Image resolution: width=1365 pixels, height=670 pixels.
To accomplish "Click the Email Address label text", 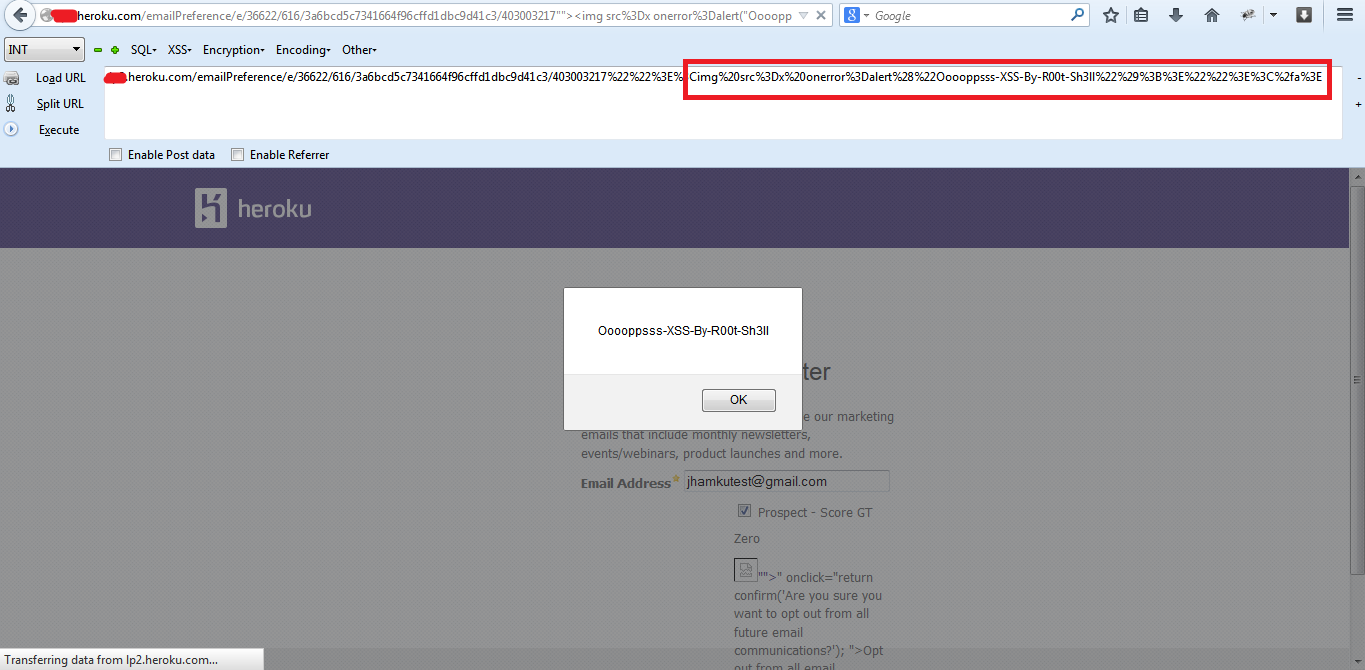I will pos(626,483).
